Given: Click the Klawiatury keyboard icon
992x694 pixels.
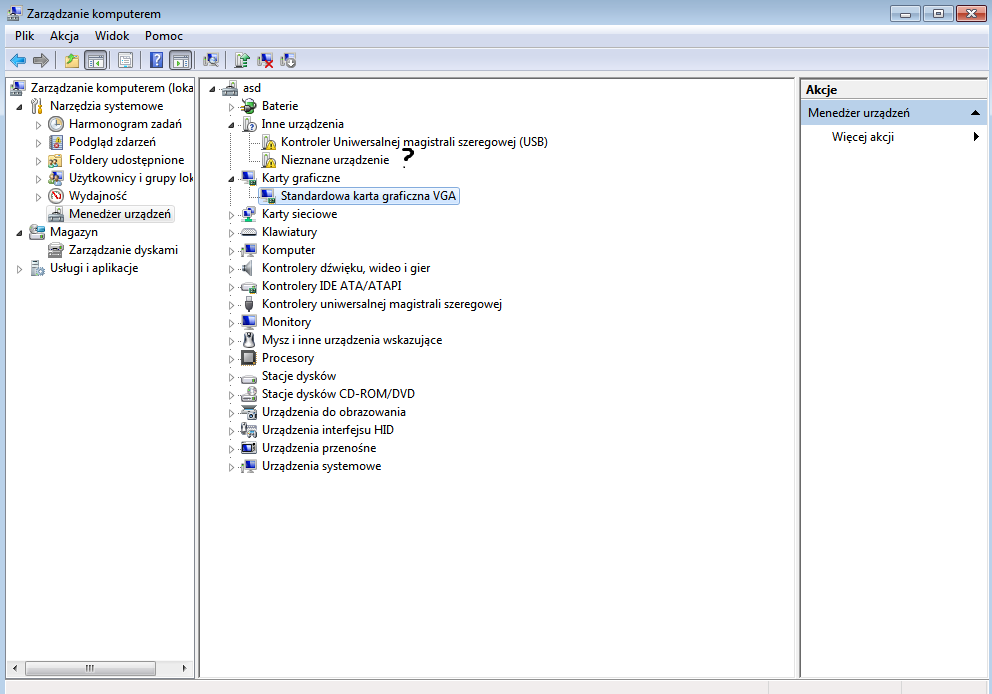Looking at the screenshot, I should (249, 232).
